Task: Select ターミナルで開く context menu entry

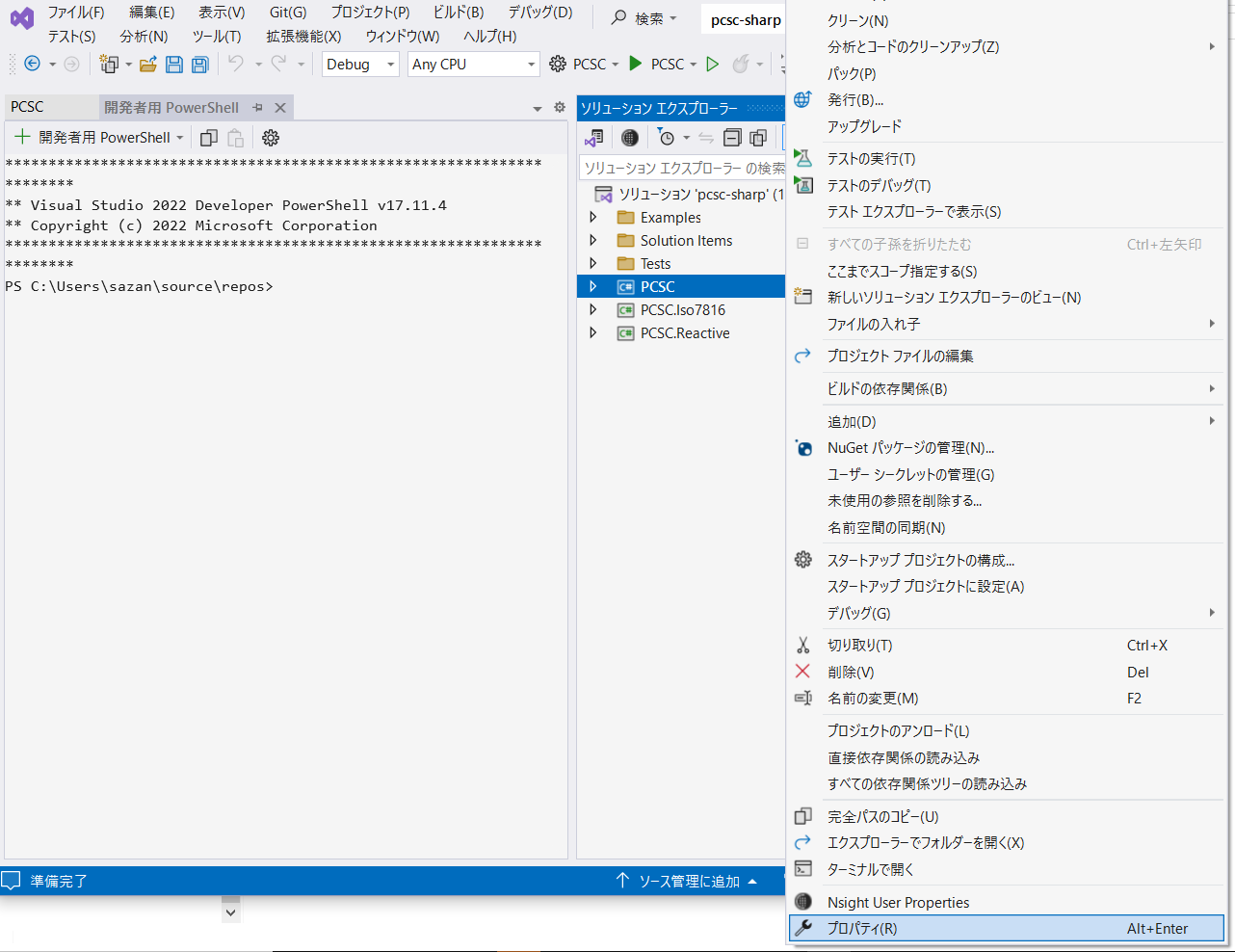Action: point(1006,870)
